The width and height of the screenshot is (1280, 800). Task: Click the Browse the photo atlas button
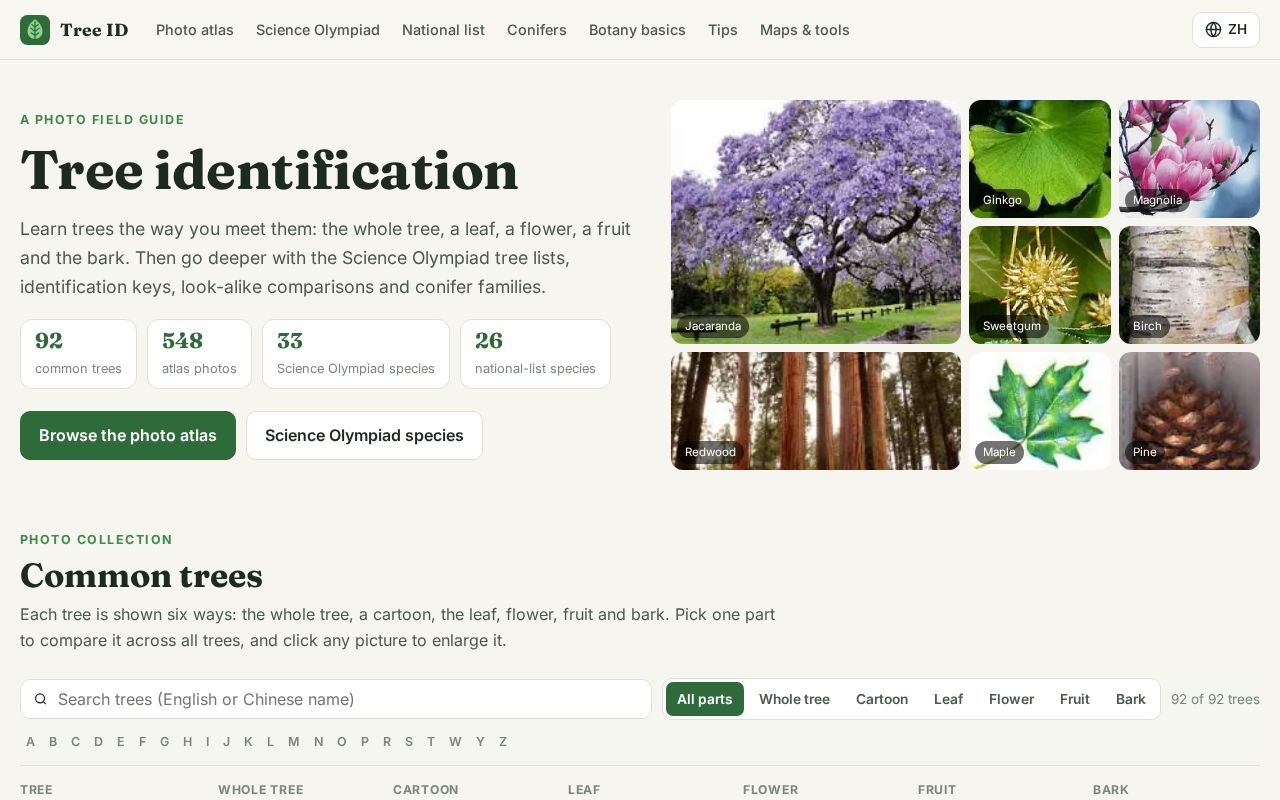click(128, 435)
